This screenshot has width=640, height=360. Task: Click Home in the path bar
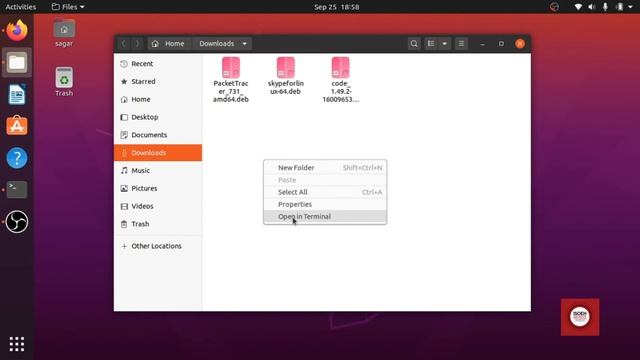point(168,44)
